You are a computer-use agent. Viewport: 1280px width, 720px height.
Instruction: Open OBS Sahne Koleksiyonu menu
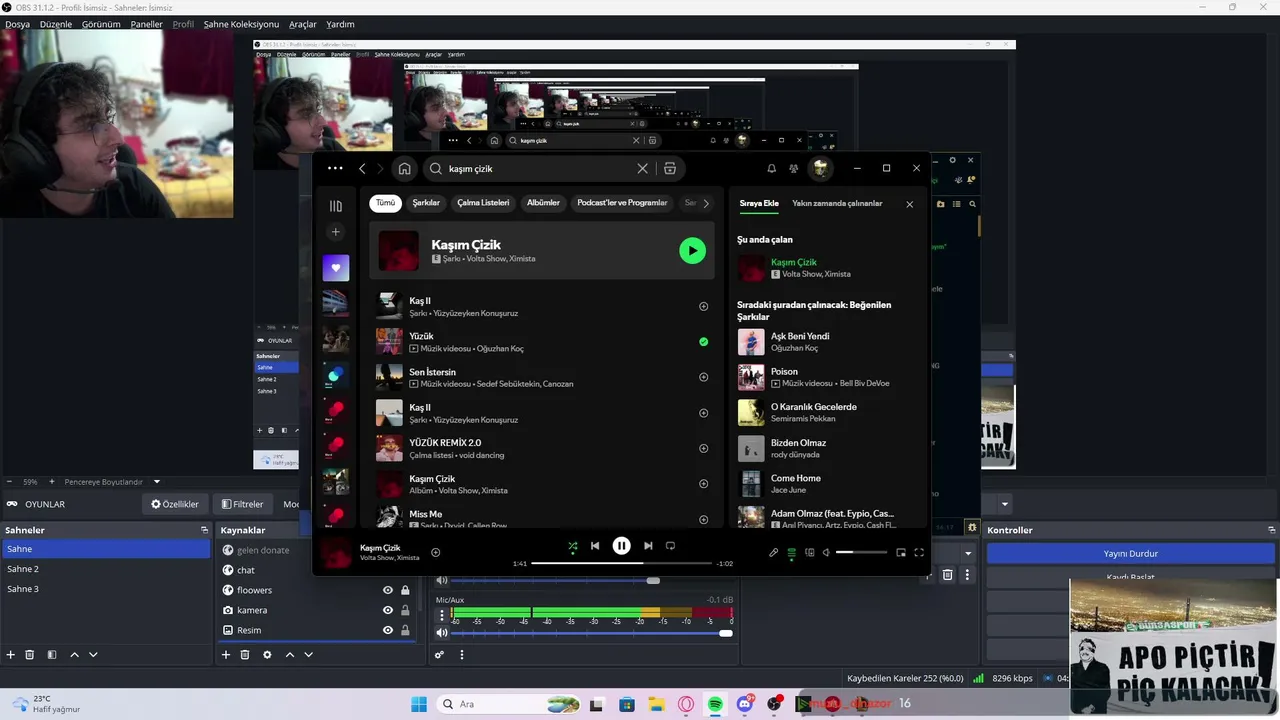pyautogui.click(x=241, y=24)
